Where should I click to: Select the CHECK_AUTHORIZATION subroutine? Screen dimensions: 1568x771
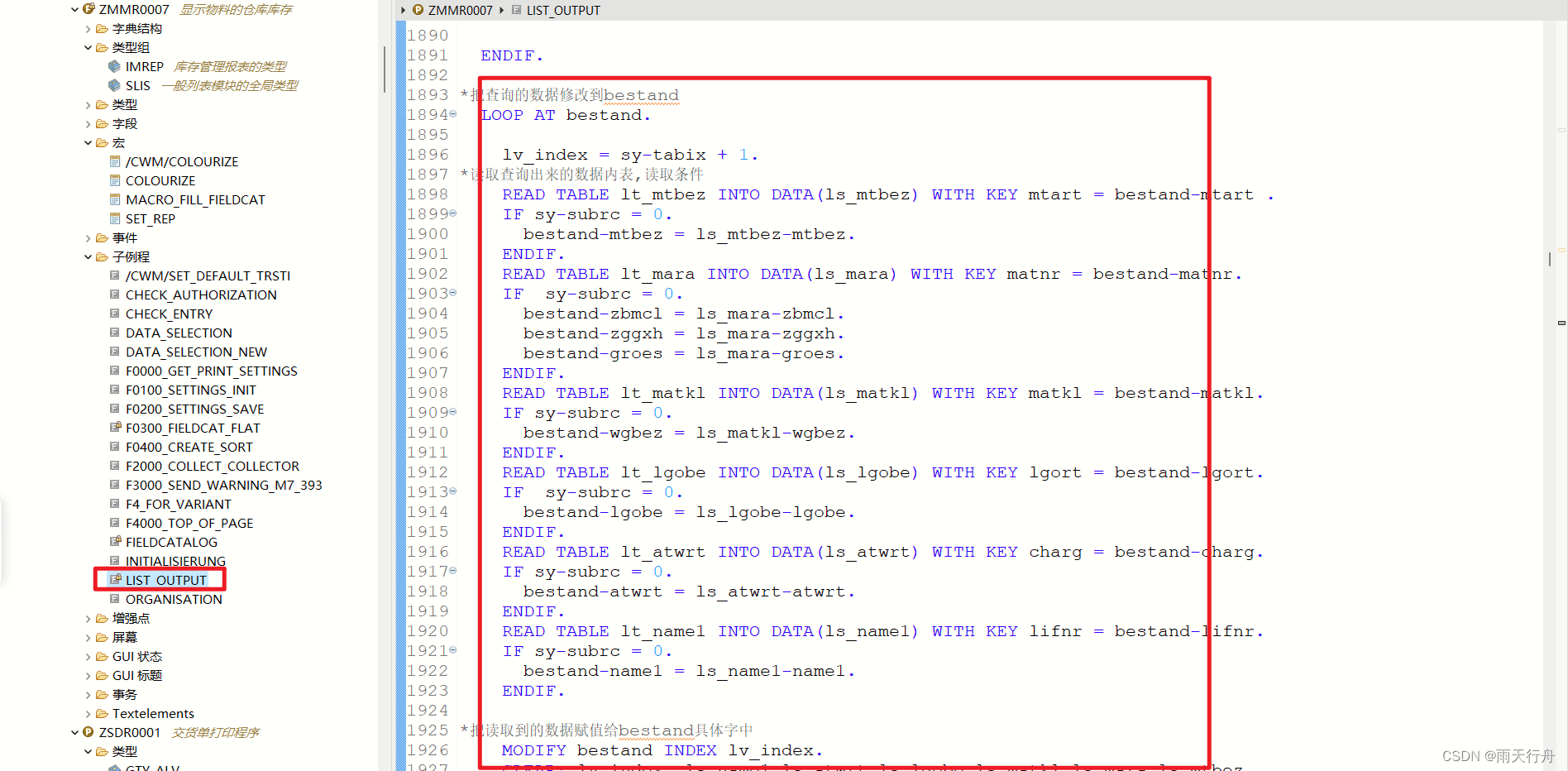(201, 295)
